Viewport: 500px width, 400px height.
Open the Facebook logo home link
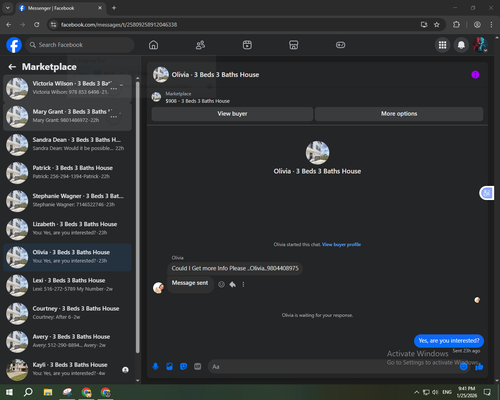click(14, 45)
